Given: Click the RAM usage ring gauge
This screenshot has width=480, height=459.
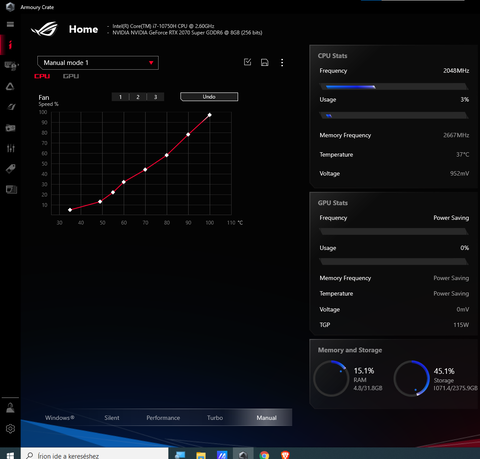Looking at the screenshot, I should tap(331, 378).
